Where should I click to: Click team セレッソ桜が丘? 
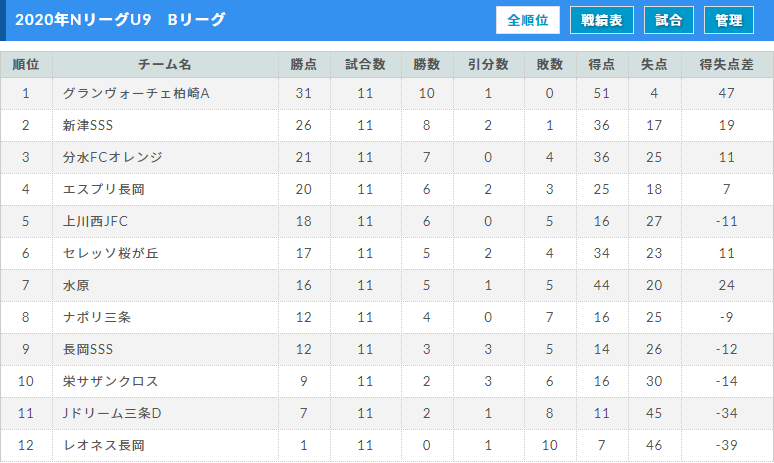[x=111, y=253]
